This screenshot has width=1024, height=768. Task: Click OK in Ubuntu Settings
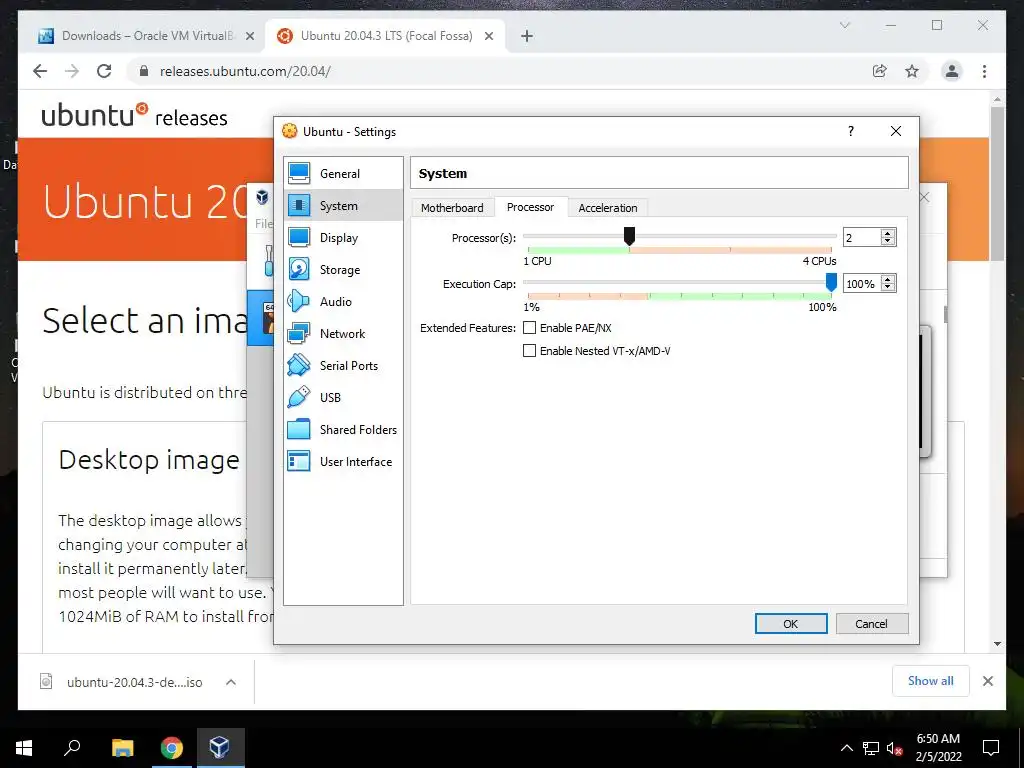(x=791, y=624)
